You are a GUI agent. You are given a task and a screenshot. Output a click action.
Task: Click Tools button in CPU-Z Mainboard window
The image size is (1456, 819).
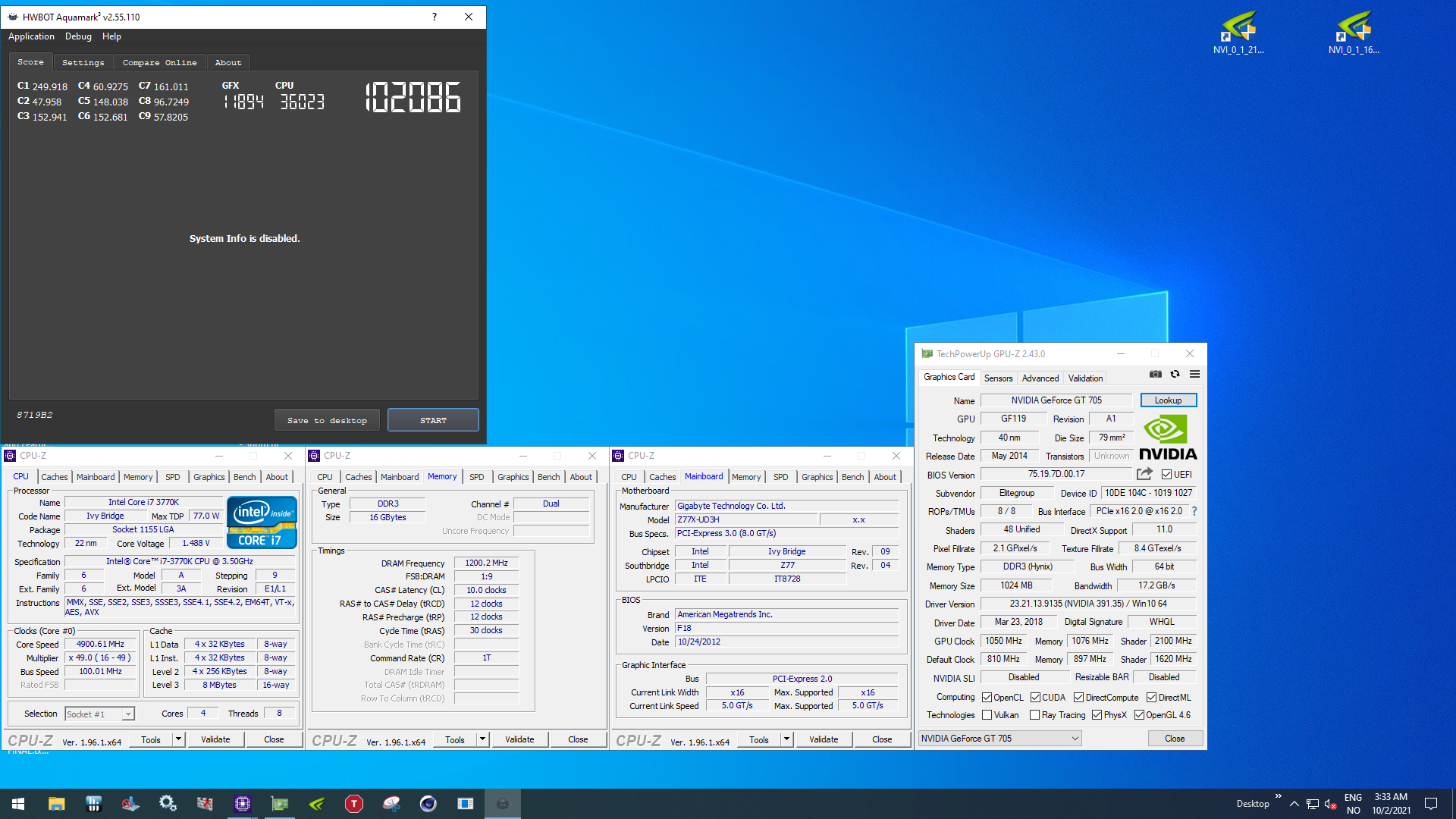[758, 739]
